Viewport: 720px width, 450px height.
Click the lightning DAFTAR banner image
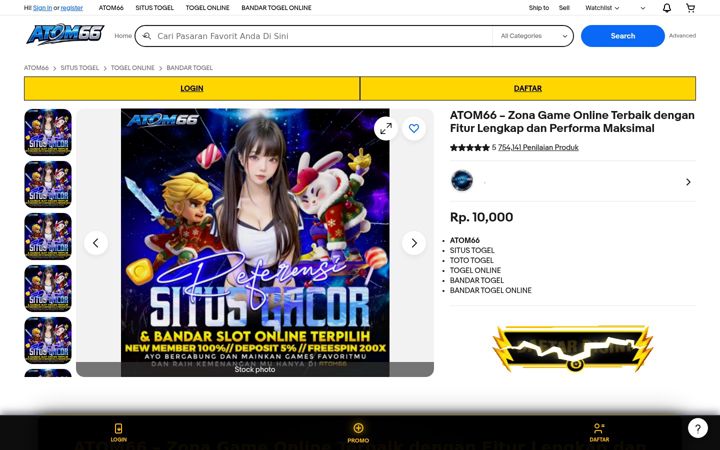tap(573, 348)
